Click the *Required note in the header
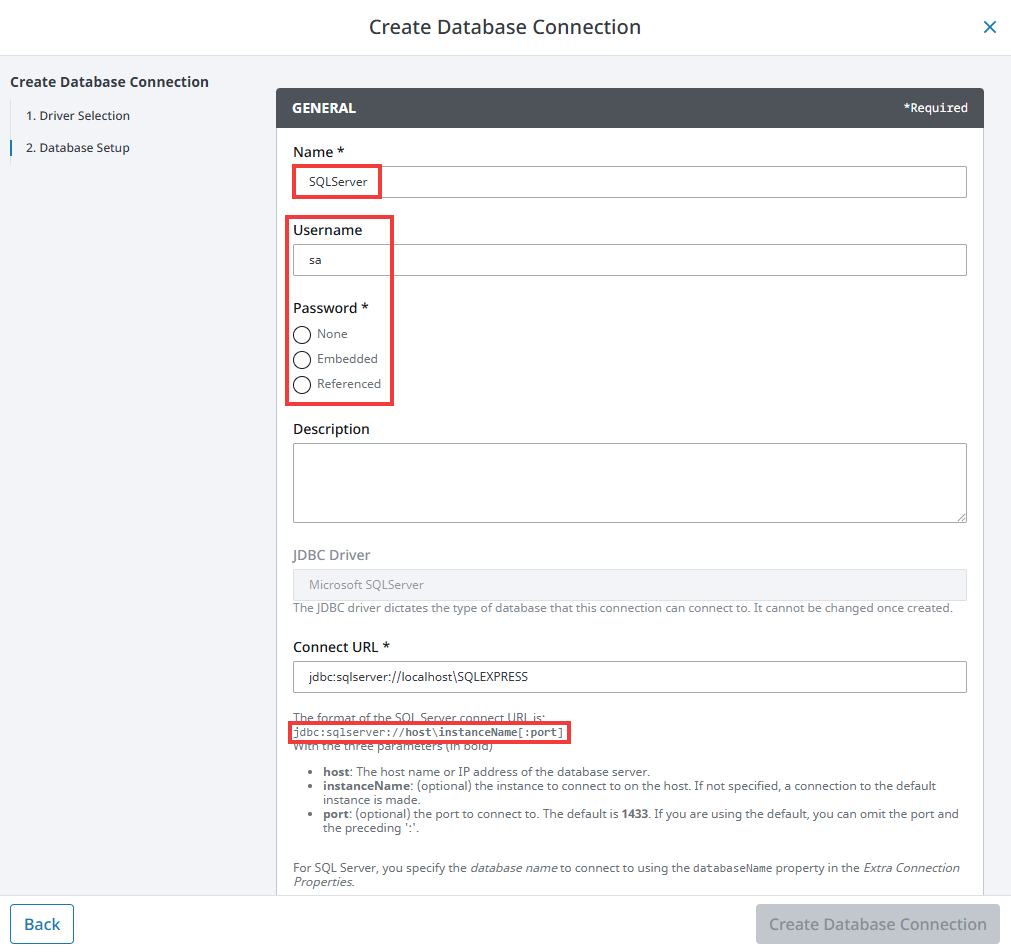Image resolution: width=1011 pixels, height=952 pixels. pyautogui.click(x=935, y=108)
